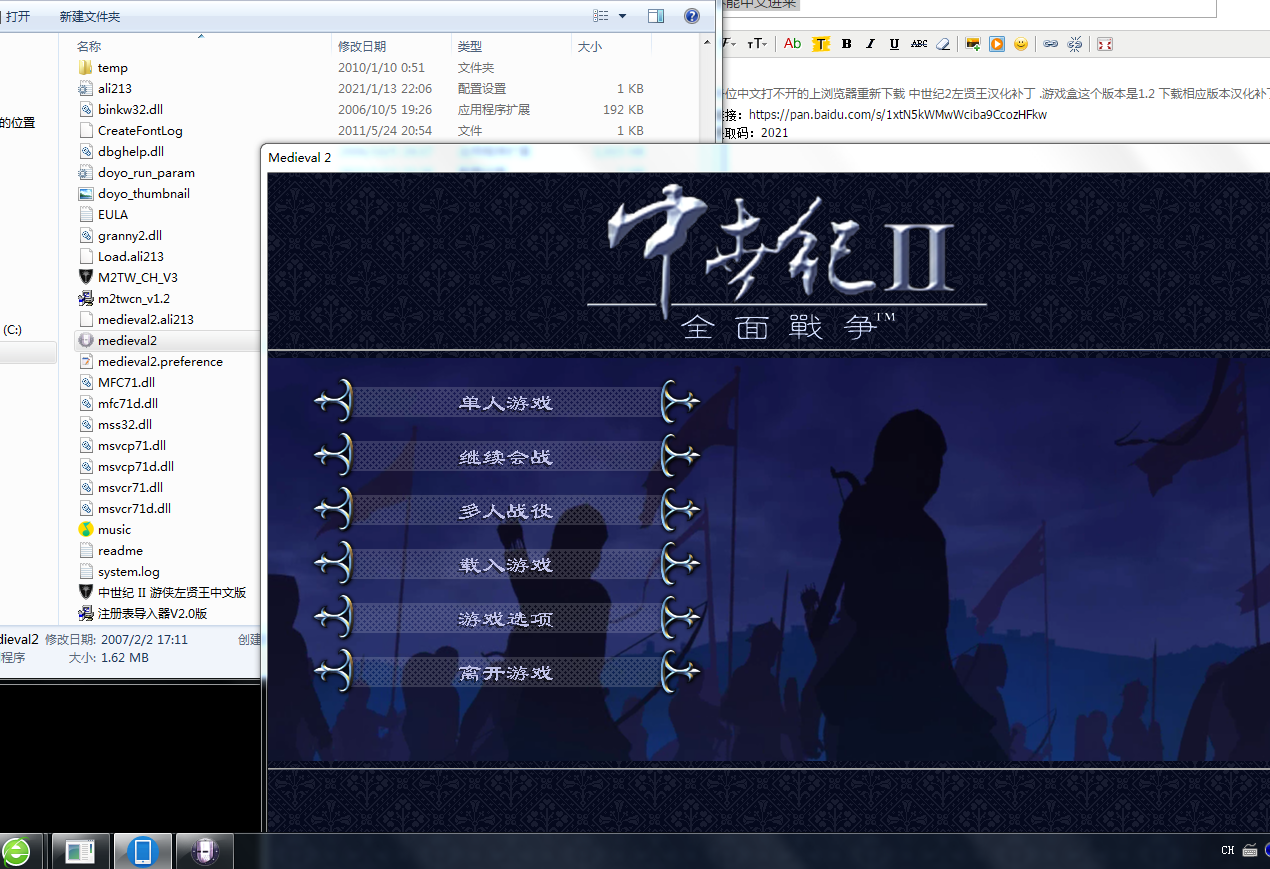Screen dimensions: 1270x869
Task: Select the mss32.dll file
Action: click(x=115, y=424)
